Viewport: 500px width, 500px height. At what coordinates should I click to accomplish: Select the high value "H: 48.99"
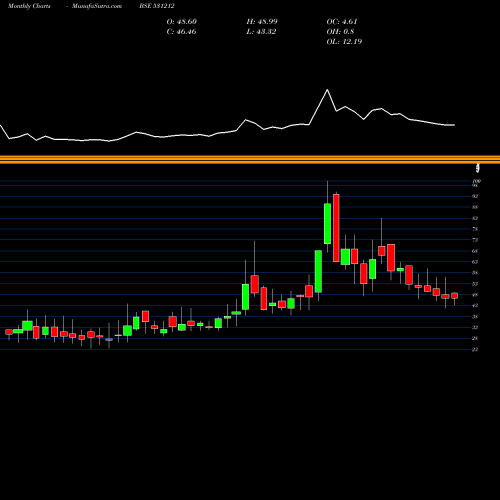(262, 22)
